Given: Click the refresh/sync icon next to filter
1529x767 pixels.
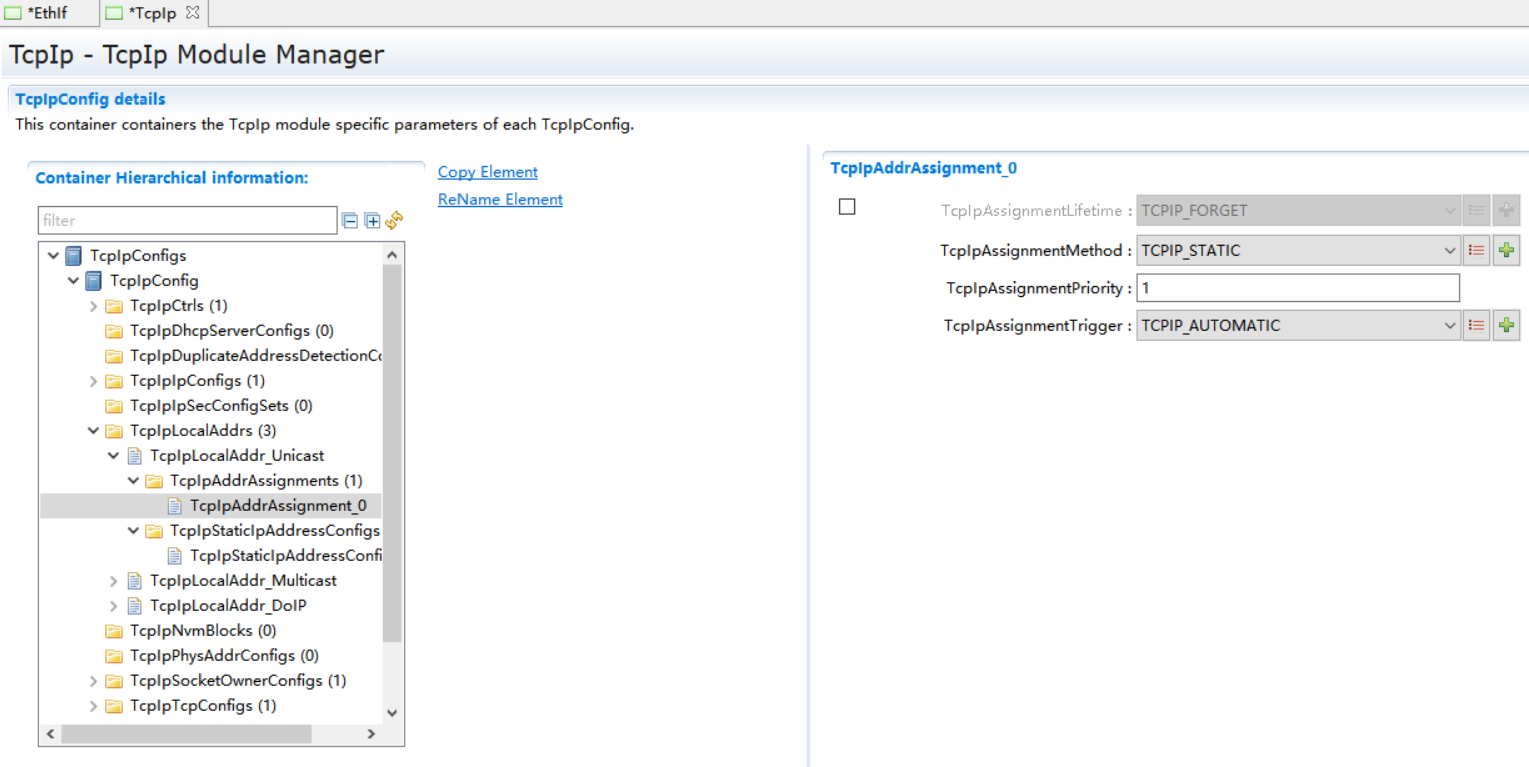Looking at the screenshot, I should tap(394, 220).
